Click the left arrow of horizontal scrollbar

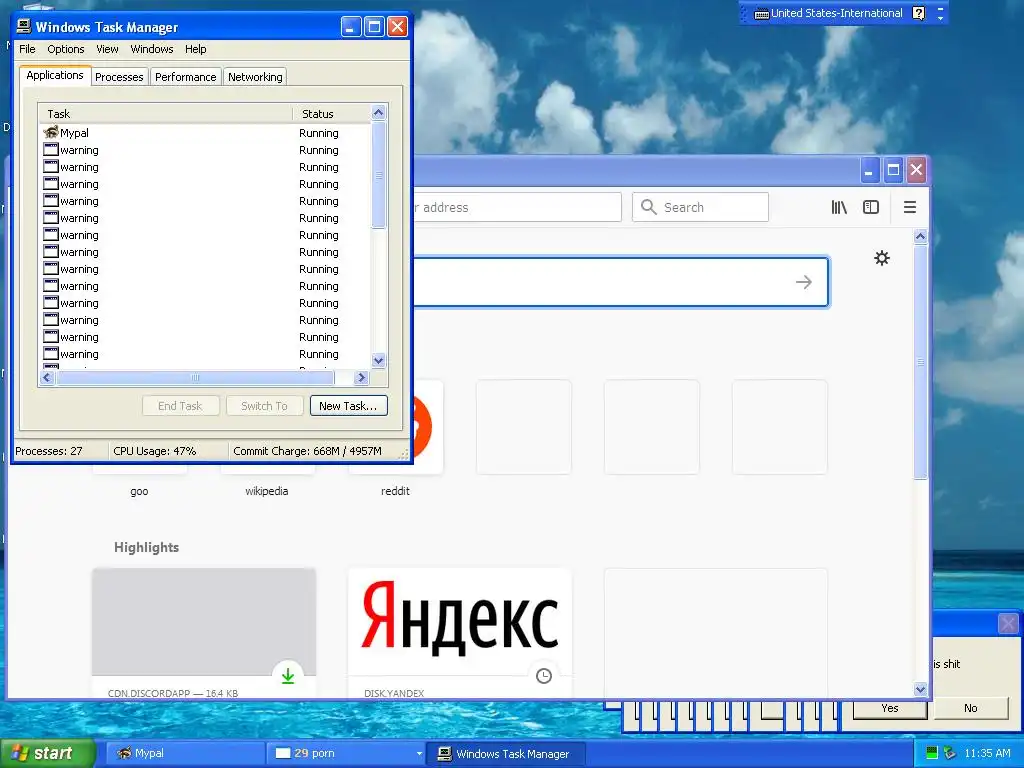(x=47, y=377)
